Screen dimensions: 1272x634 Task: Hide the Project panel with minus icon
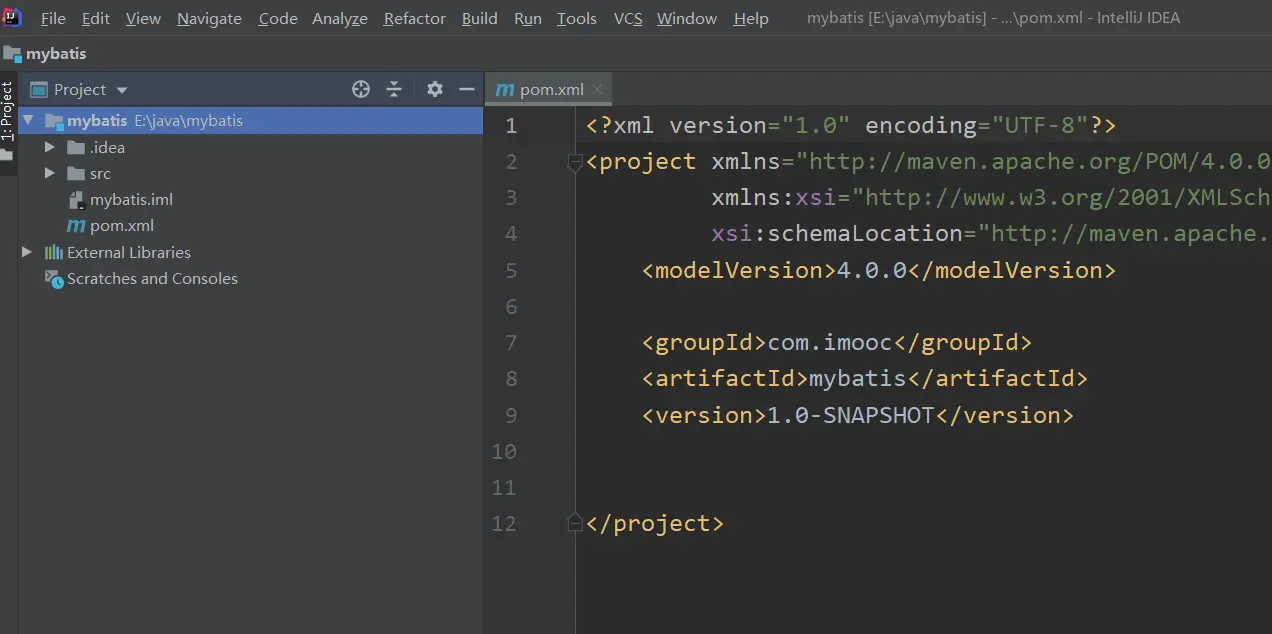pyautogui.click(x=466, y=89)
